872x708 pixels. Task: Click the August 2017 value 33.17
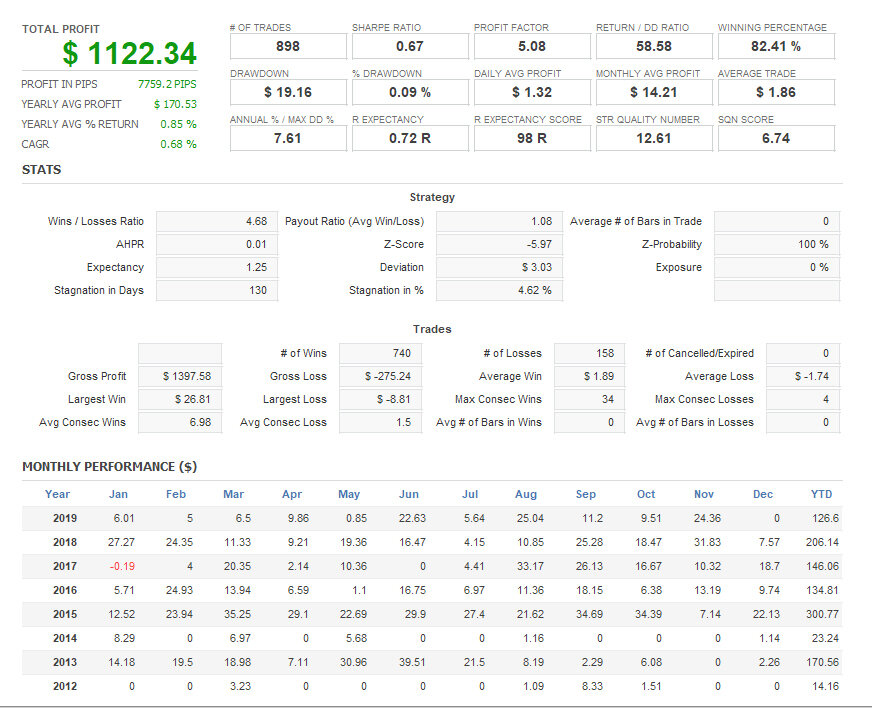pos(531,566)
